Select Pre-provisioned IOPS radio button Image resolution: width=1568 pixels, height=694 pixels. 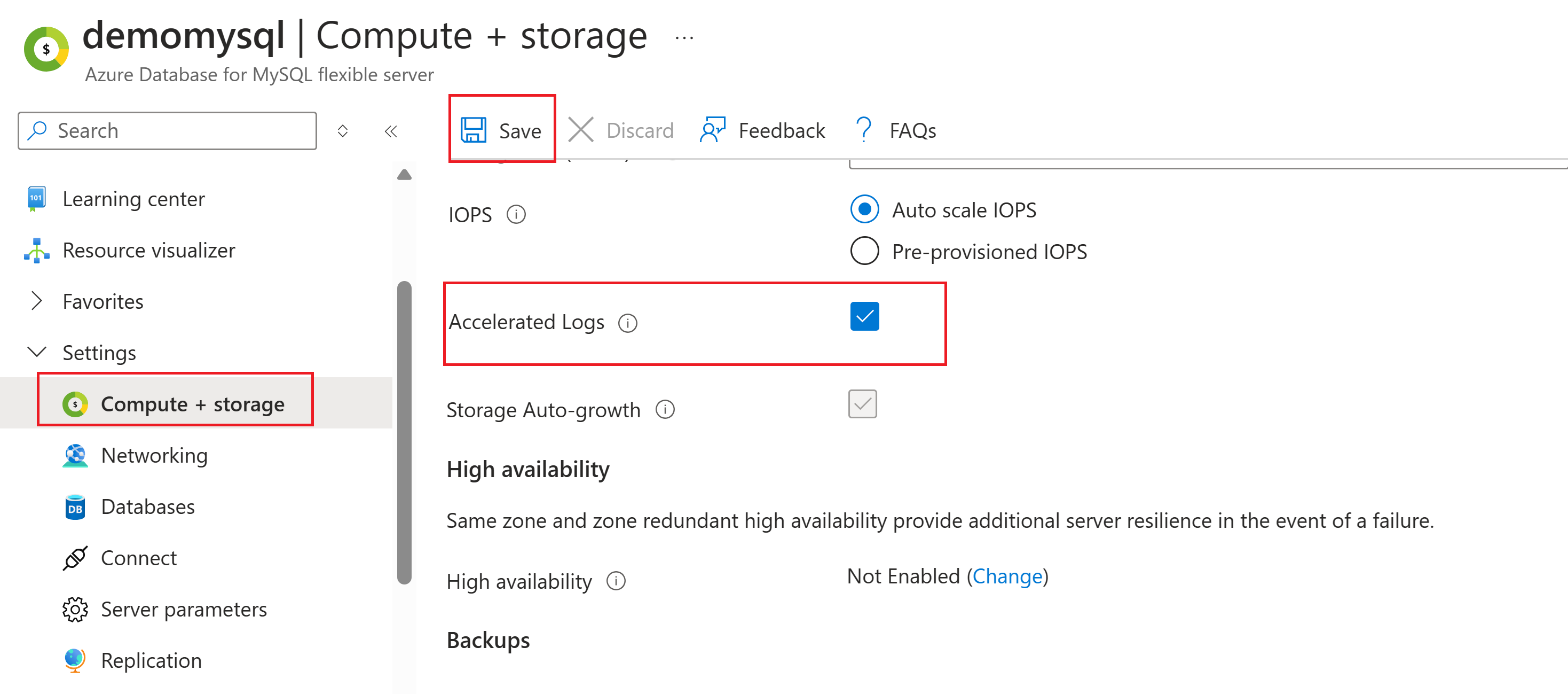864,251
